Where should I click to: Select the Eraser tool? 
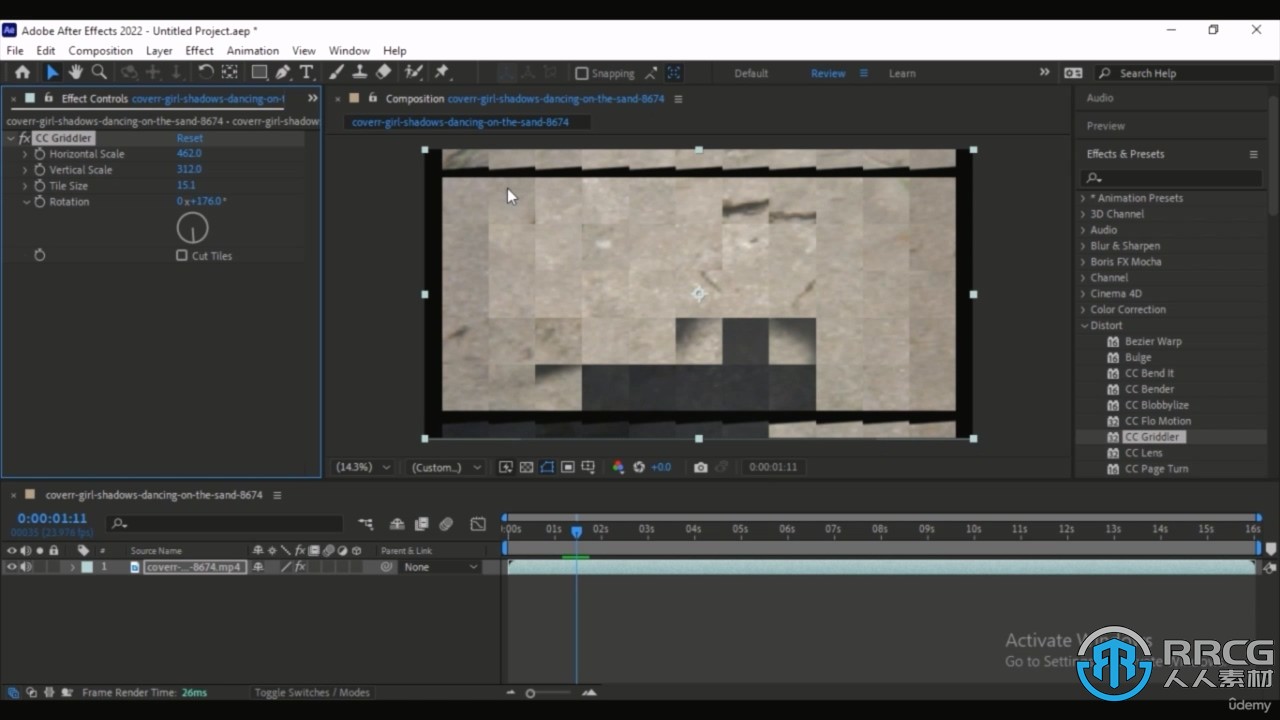(383, 72)
